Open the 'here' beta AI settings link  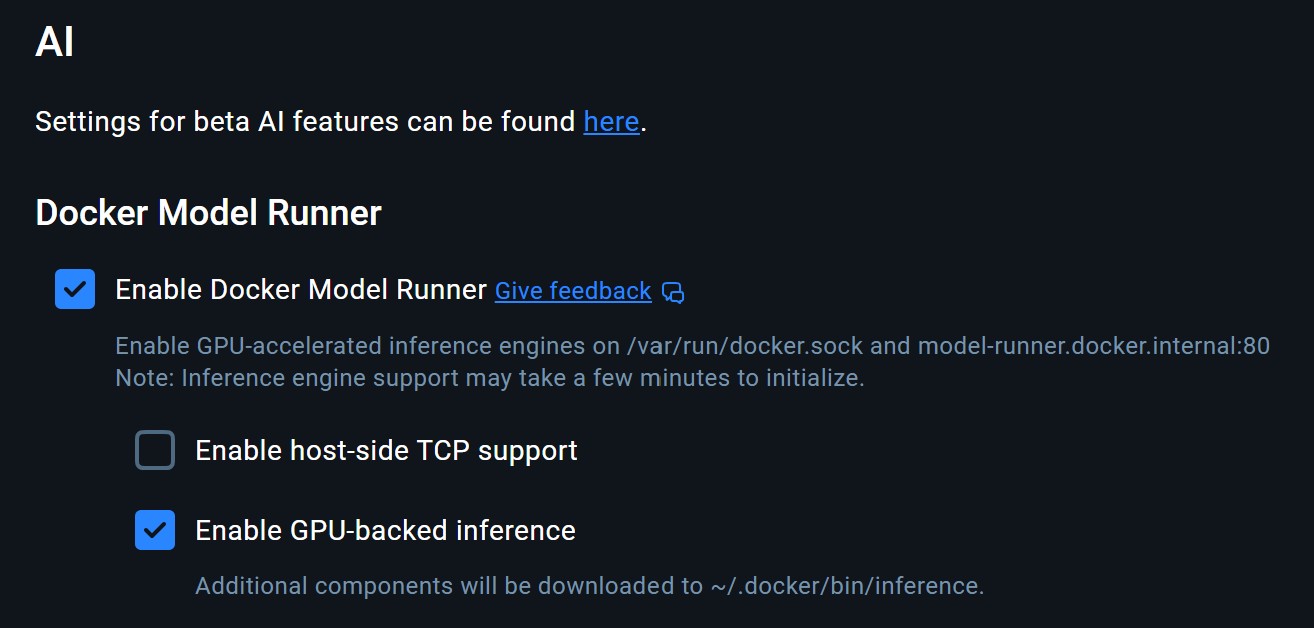click(611, 122)
